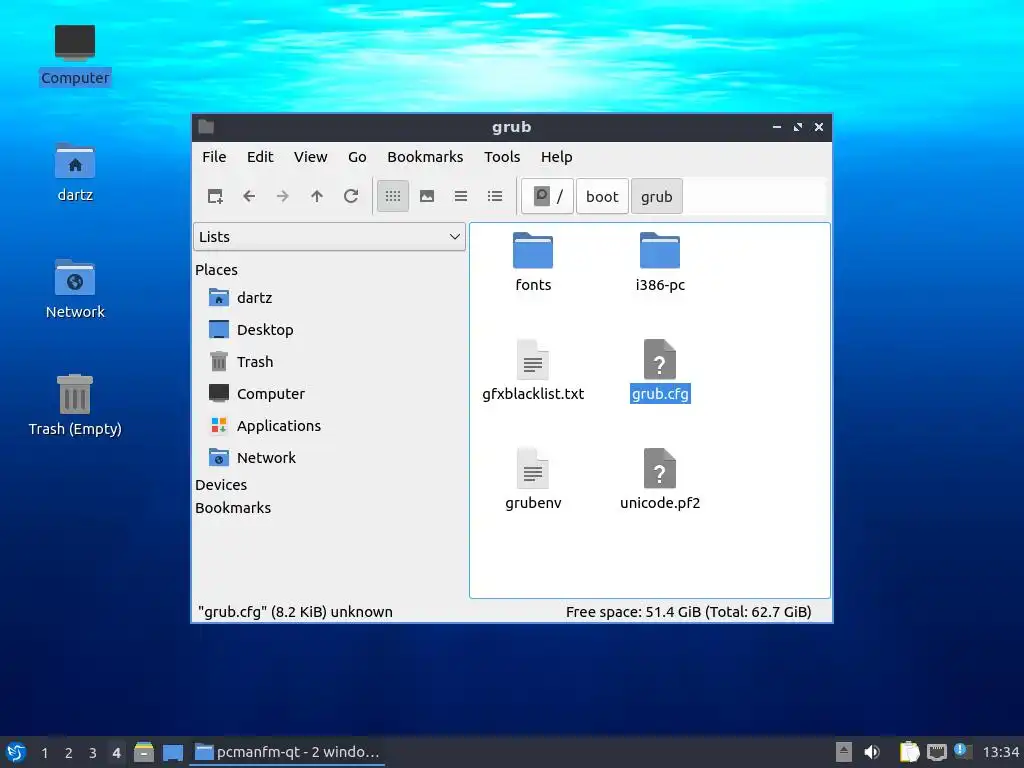The height and width of the screenshot is (768, 1024).
Task: Switch to compact list view
Action: click(x=461, y=196)
